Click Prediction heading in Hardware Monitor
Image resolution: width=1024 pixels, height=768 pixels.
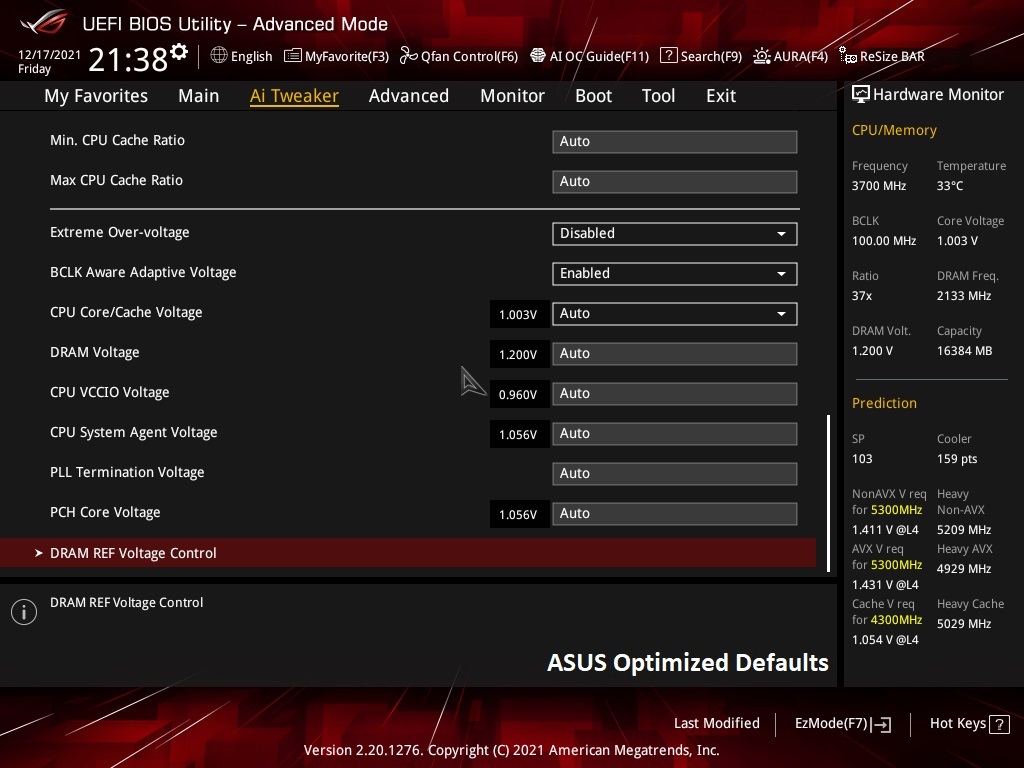coord(884,403)
